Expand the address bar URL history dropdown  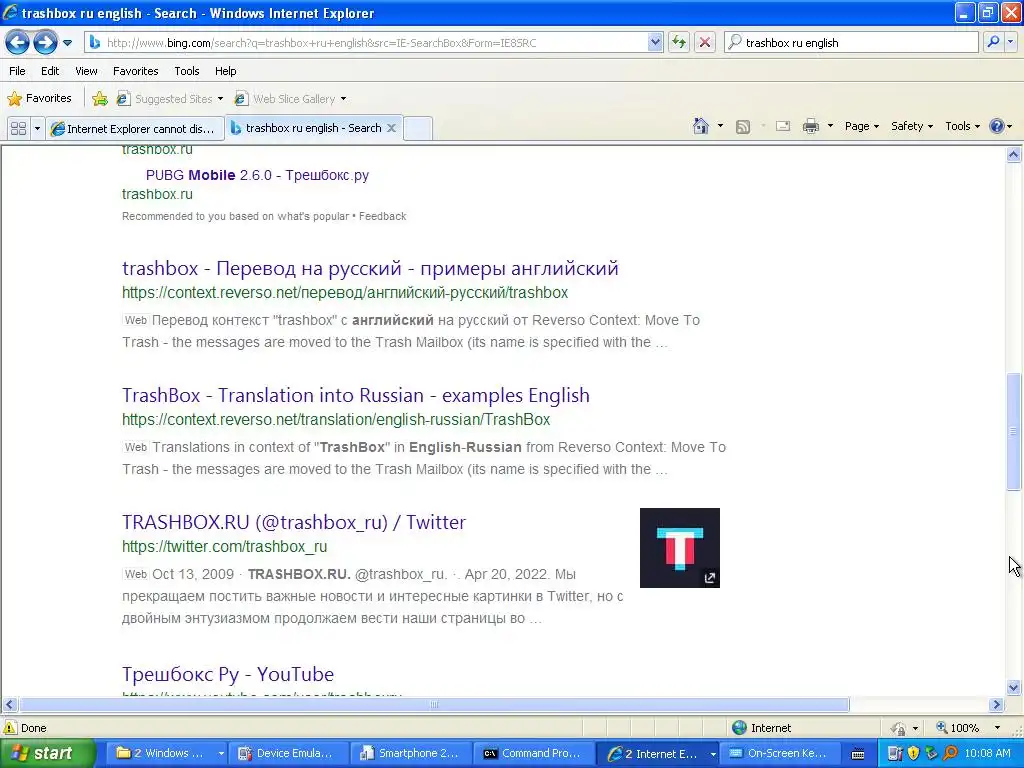coord(655,43)
